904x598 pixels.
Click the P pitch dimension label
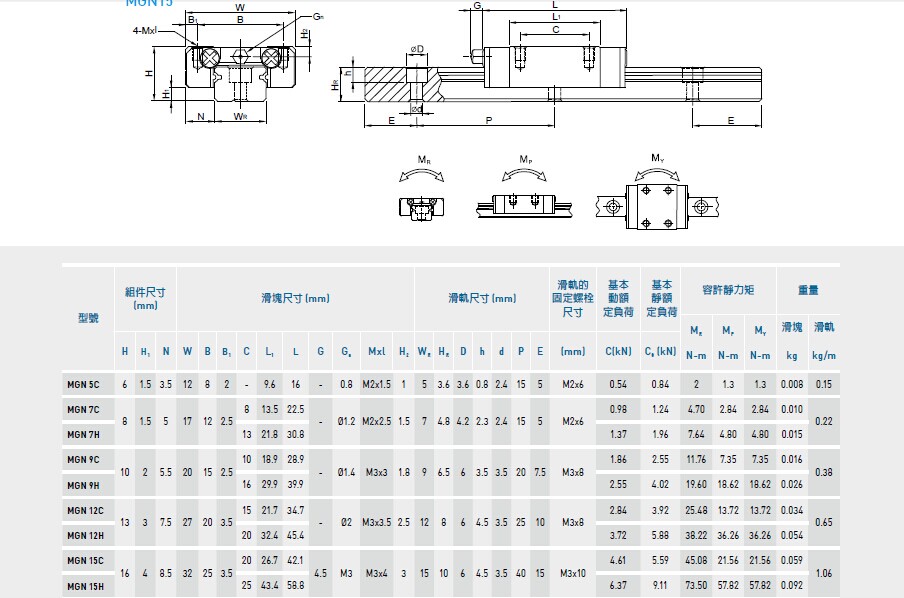click(488, 120)
